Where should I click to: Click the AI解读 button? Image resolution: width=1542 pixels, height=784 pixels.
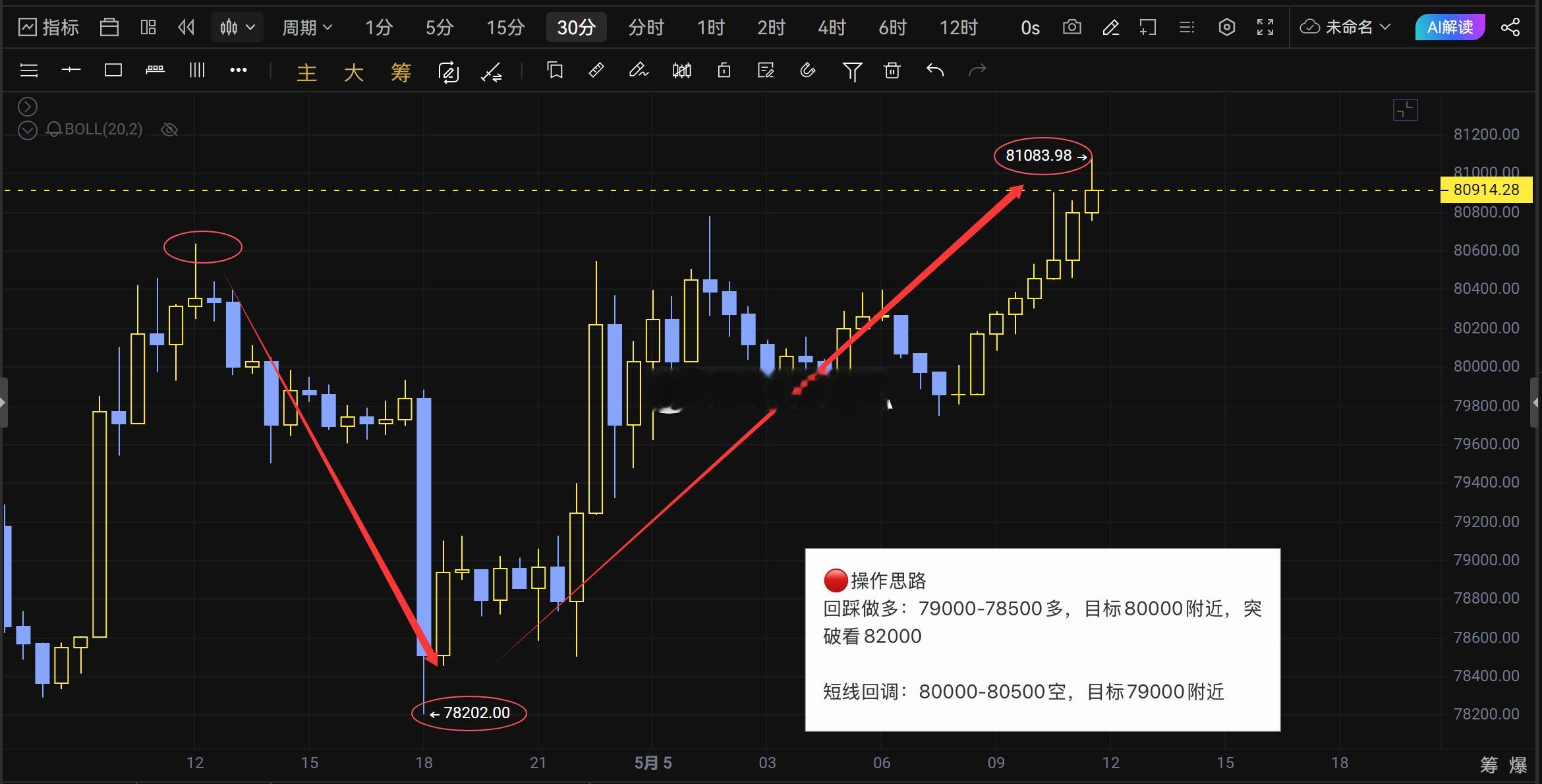1450,27
